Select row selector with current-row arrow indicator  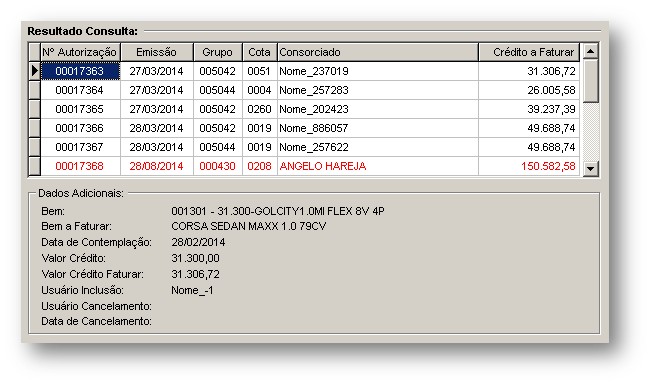34,71
